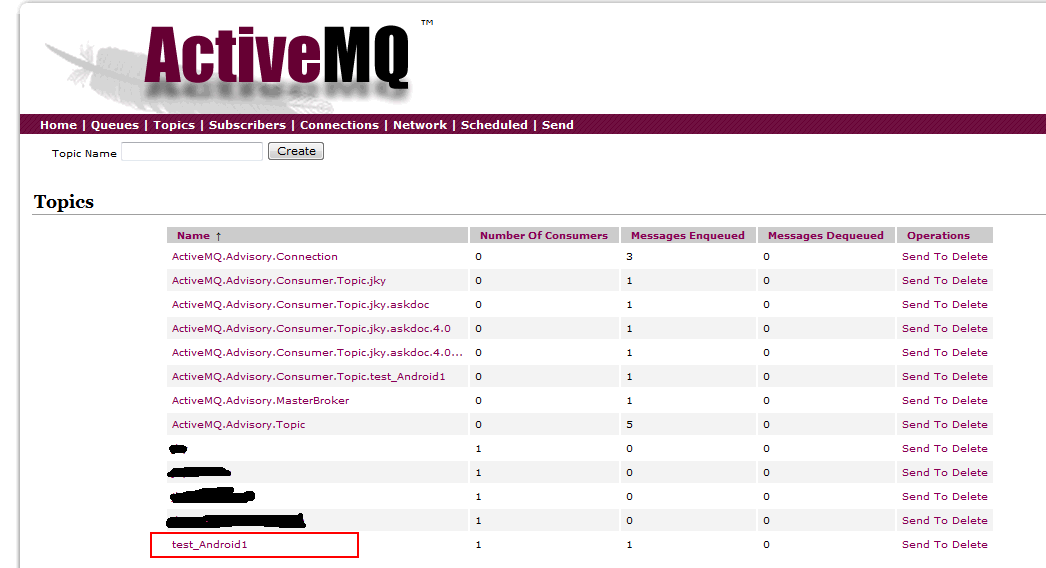Delete the topic ending in jky.askdoc

[x=969, y=304]
